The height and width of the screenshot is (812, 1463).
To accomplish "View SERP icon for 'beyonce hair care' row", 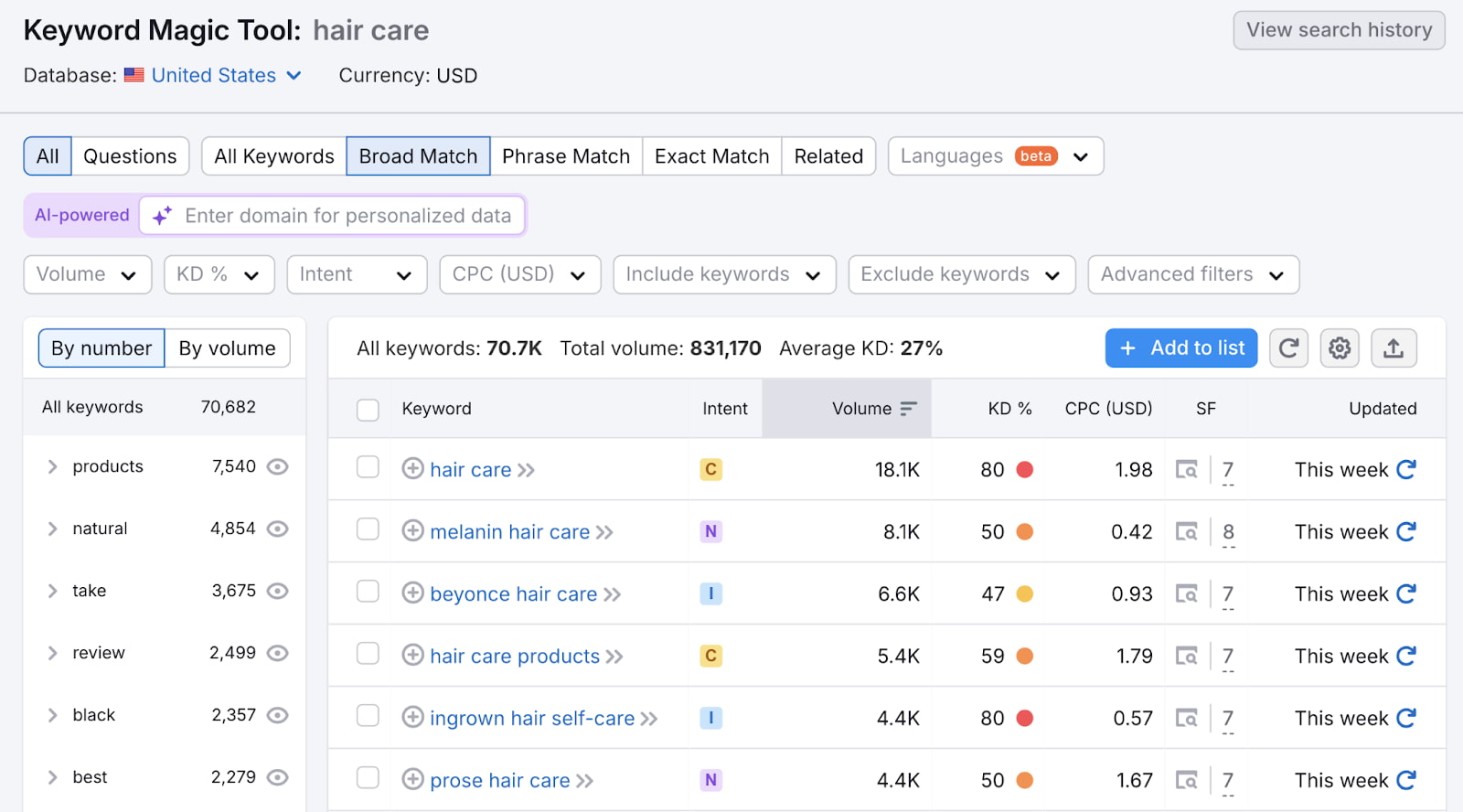I will click(1187, 594).
